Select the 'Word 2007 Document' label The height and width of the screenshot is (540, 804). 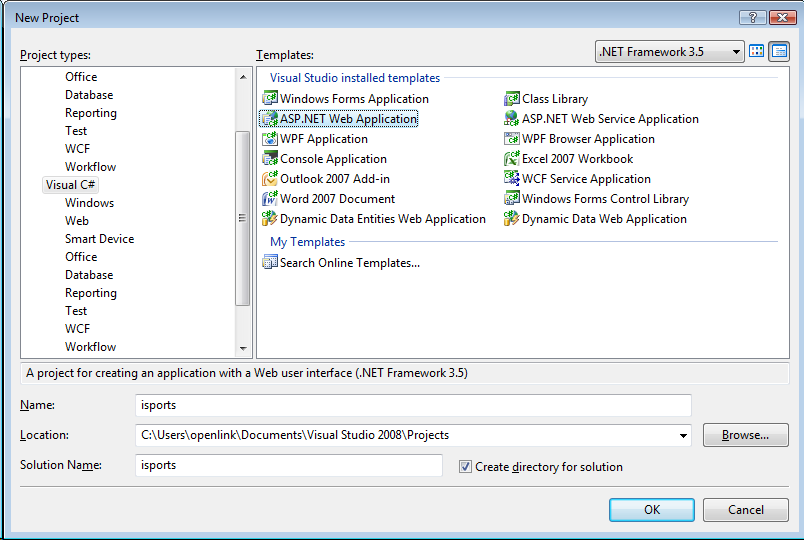(337, 199)
